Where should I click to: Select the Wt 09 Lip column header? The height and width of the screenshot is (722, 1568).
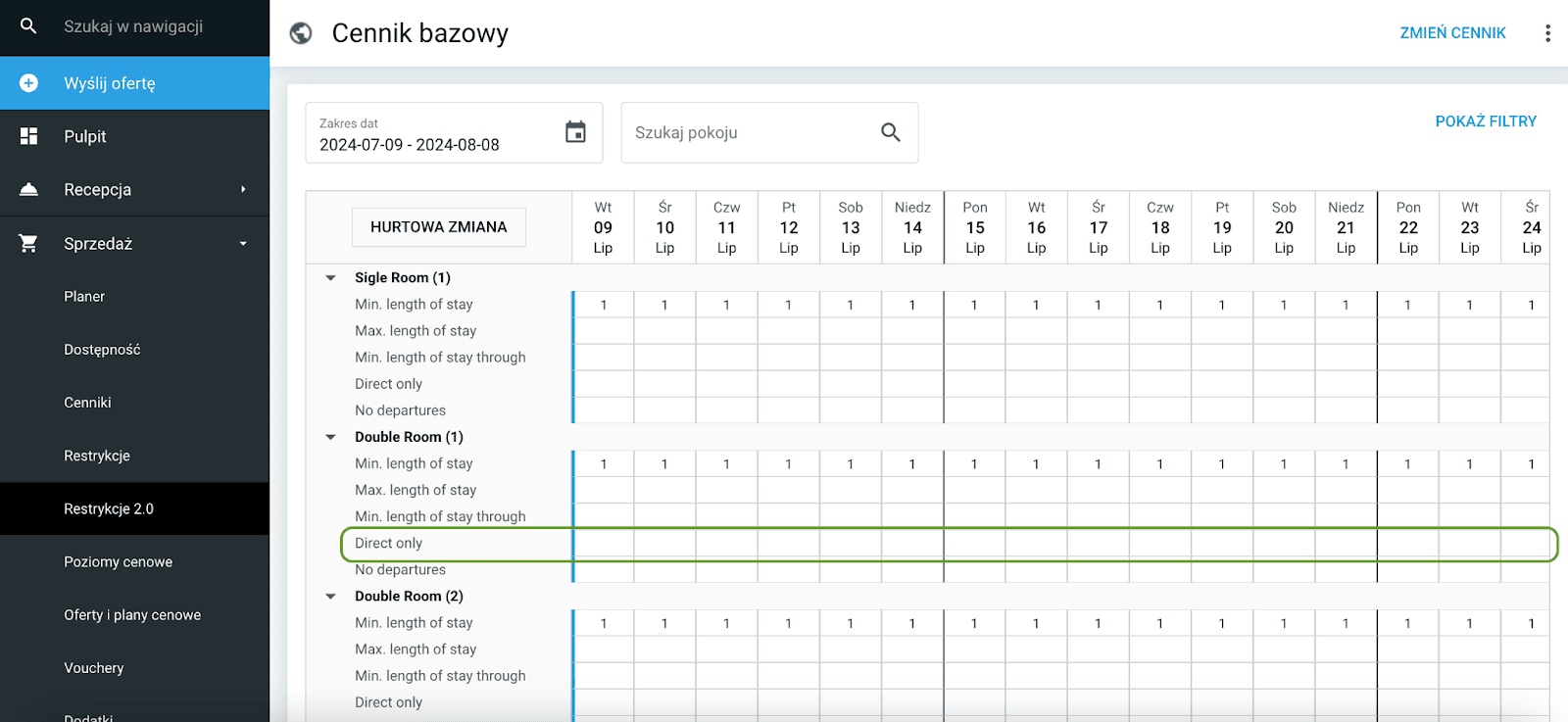(603, 227)
